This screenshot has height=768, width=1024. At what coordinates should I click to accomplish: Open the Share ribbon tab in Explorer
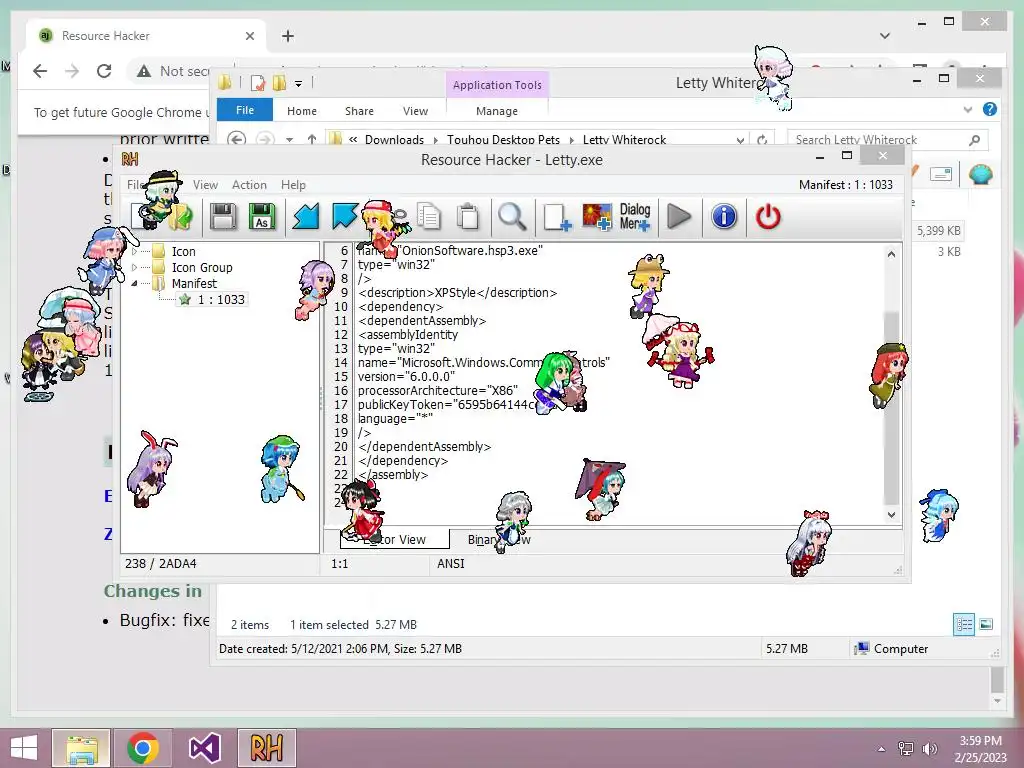[x=359, y=111]
